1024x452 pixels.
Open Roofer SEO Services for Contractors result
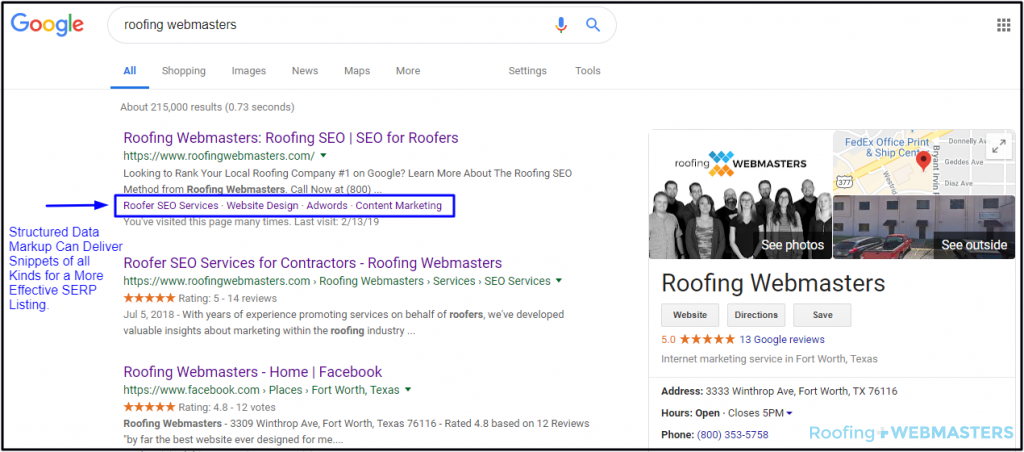point(313,263)
